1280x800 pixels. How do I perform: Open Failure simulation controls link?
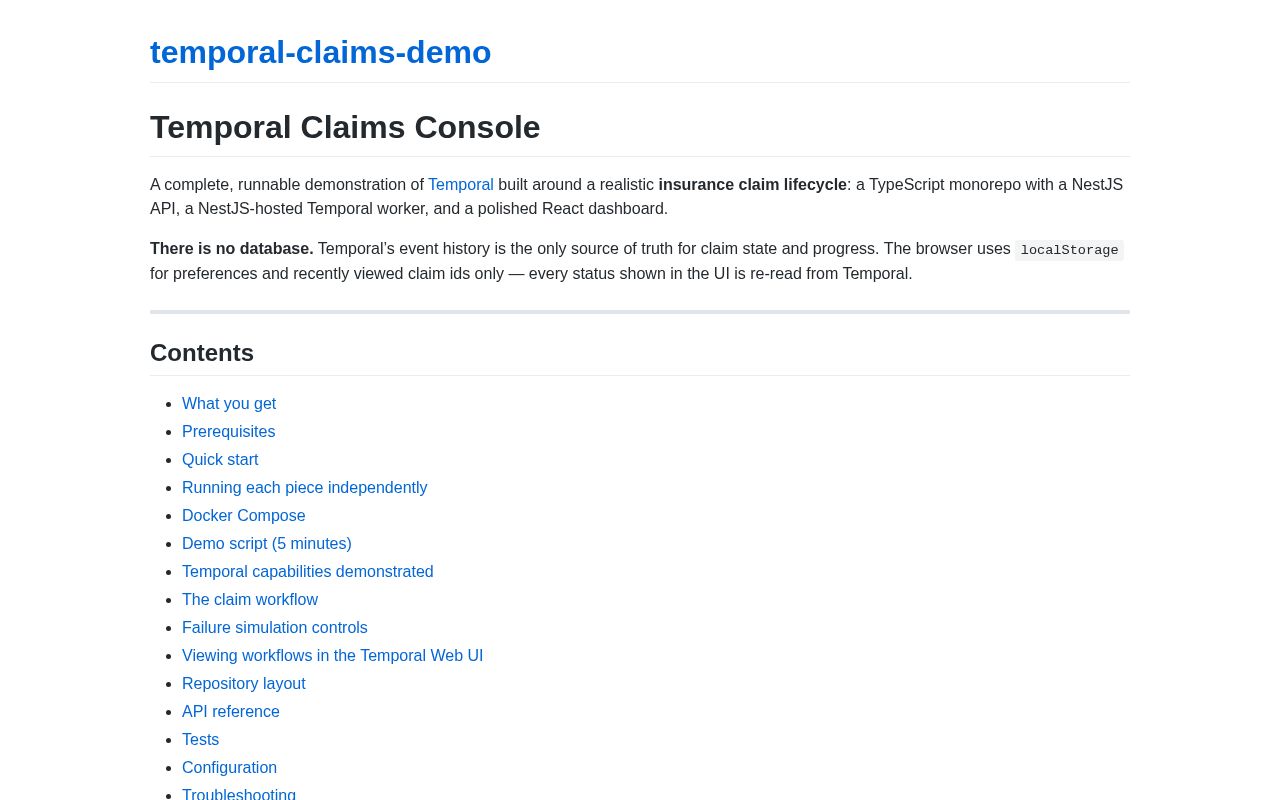click(275, 628)
